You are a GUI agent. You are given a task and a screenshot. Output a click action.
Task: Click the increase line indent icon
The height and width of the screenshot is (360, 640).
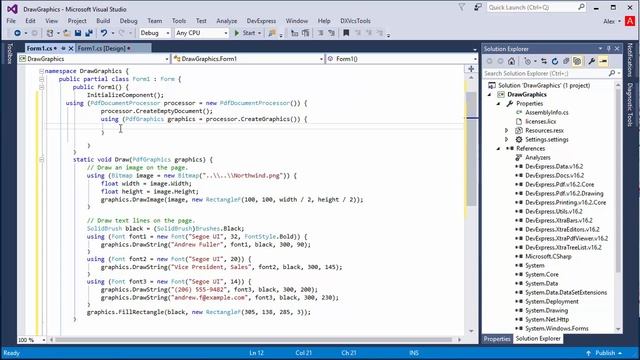305,33
